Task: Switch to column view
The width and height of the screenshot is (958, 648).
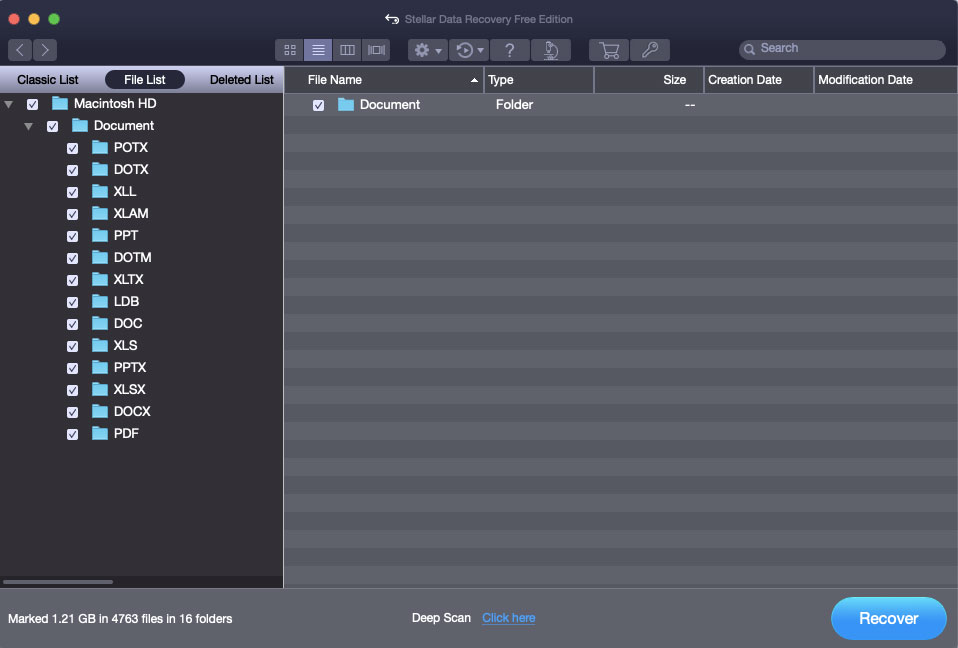Action: pyautogui.click(x=347, y=50)
